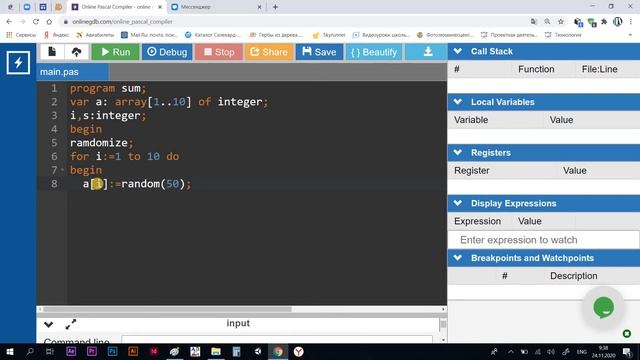Viewport: 640px width, 360px height.
Task: Run the Pascal program
Action: coord(116,52)
